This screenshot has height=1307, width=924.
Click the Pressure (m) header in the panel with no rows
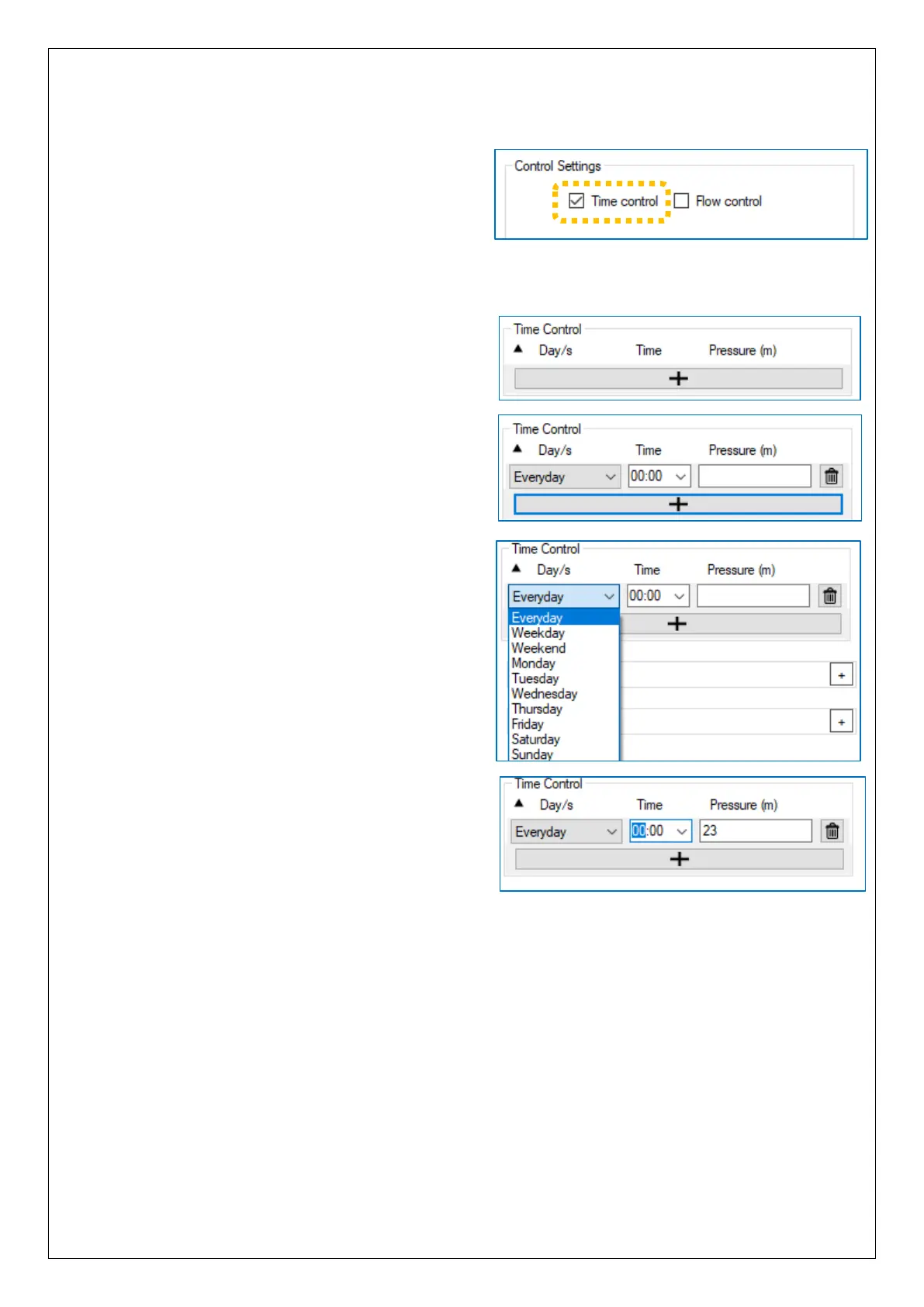742,351
